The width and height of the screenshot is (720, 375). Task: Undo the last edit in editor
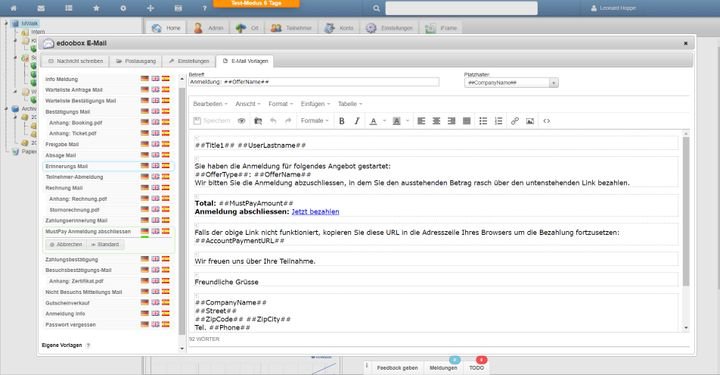[x=273, y=121]
